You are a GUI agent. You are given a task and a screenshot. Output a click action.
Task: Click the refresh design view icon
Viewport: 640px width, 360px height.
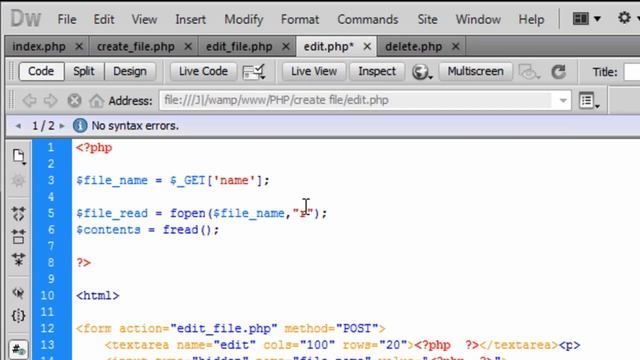[x=558, y=72]
